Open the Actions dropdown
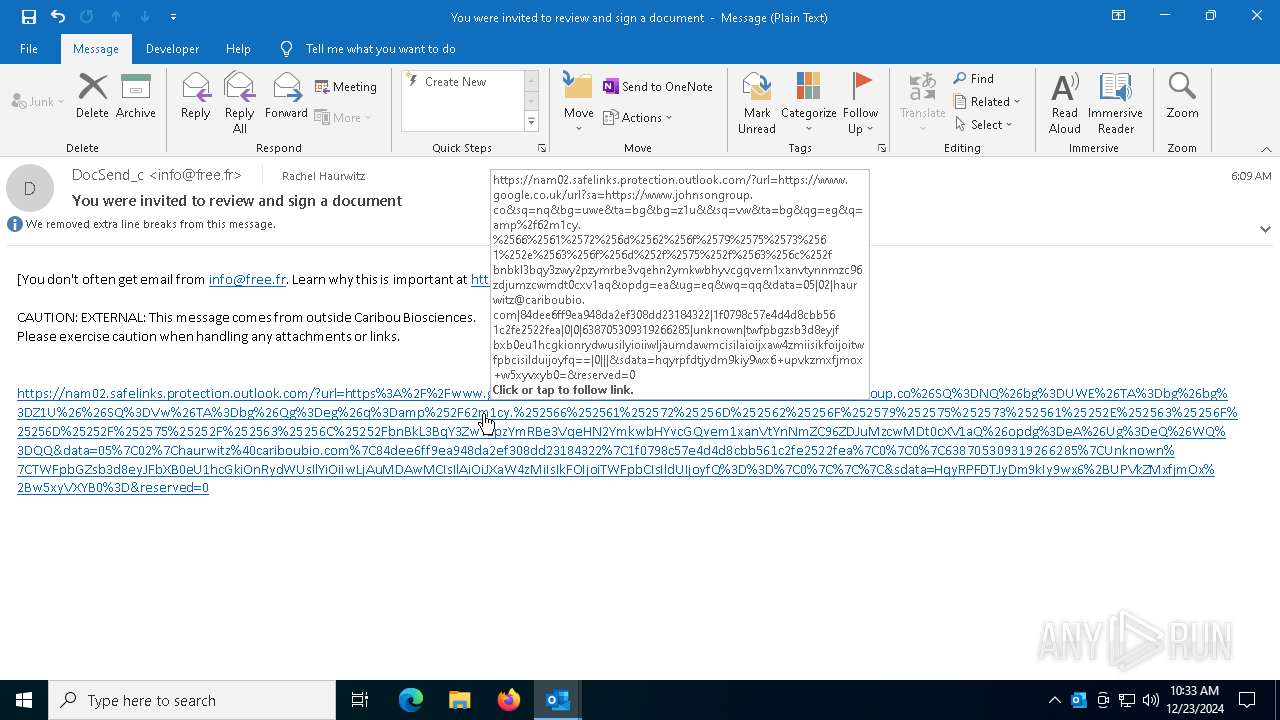 point(638,117)
